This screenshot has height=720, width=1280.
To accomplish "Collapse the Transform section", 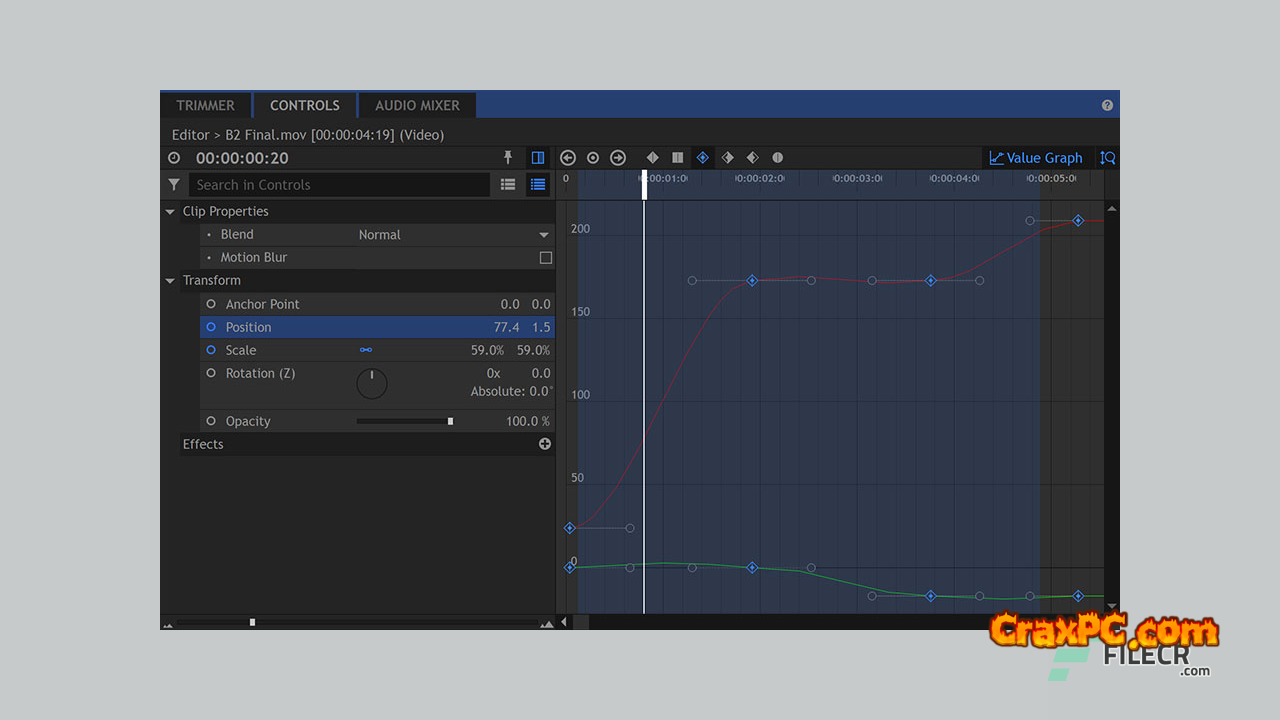I will coord(170,281).
